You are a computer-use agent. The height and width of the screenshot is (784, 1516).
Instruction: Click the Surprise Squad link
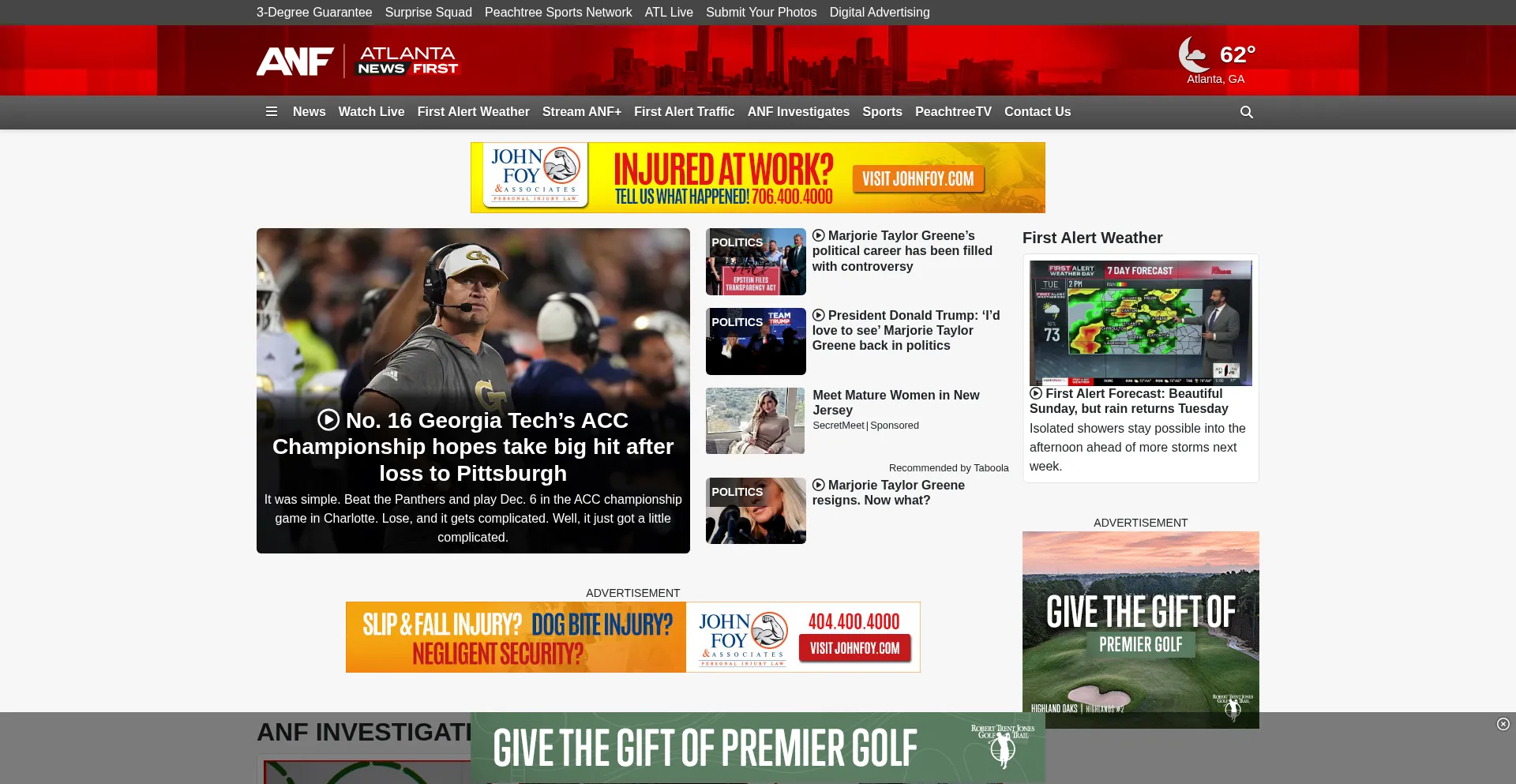tap(429, 13)
